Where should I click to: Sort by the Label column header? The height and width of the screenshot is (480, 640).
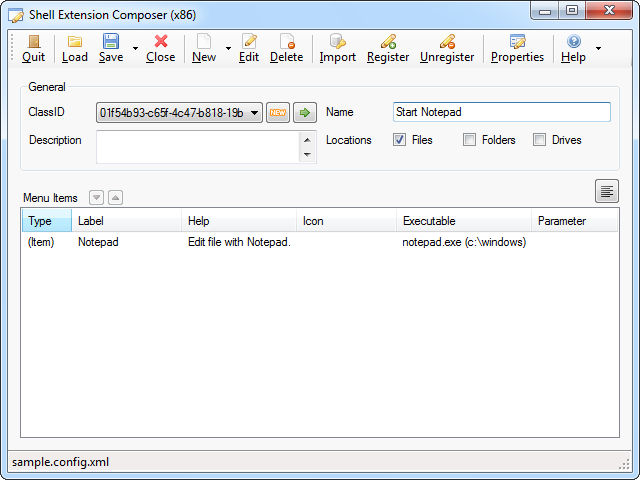126,221
